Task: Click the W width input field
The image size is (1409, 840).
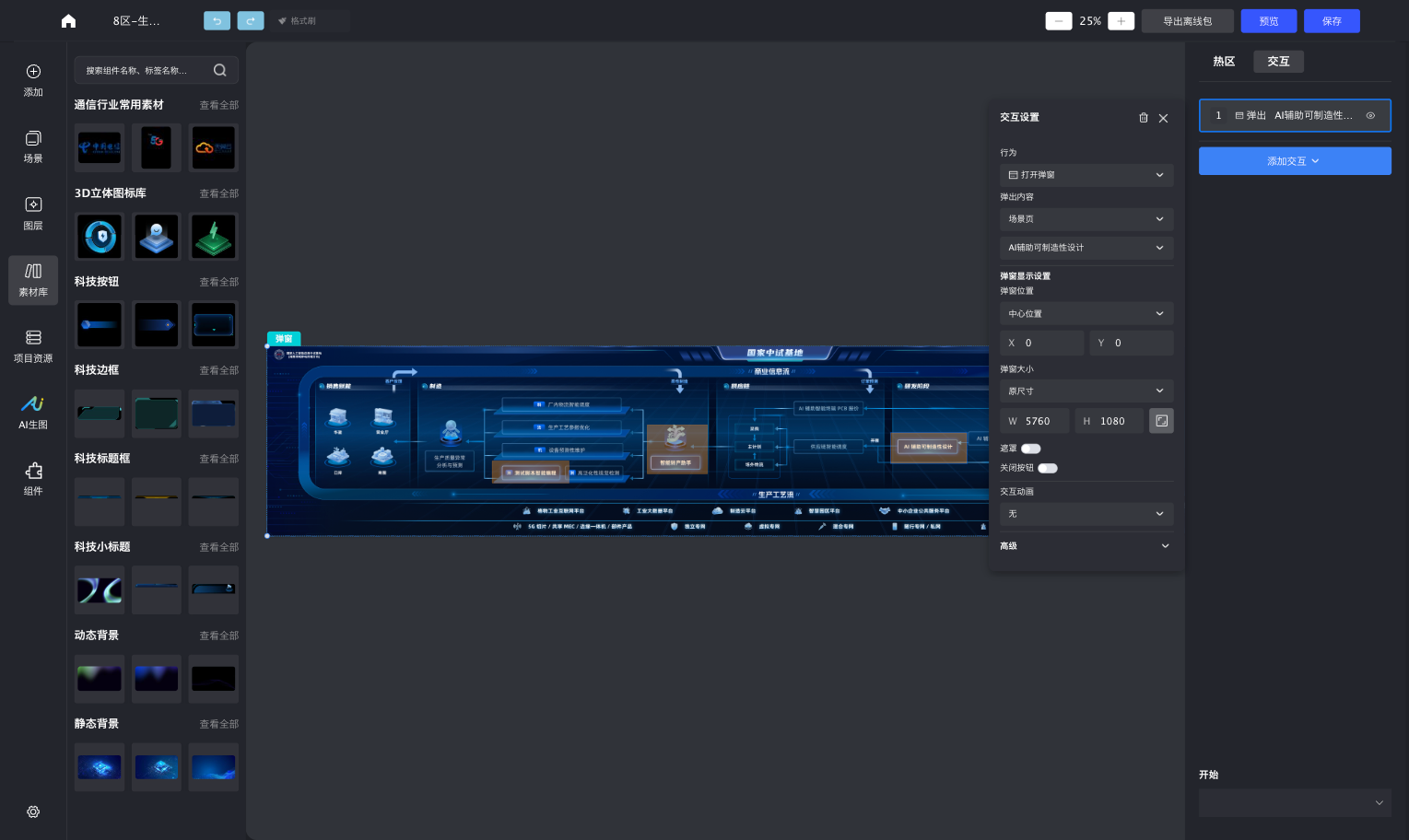Action: (1035, 421)
